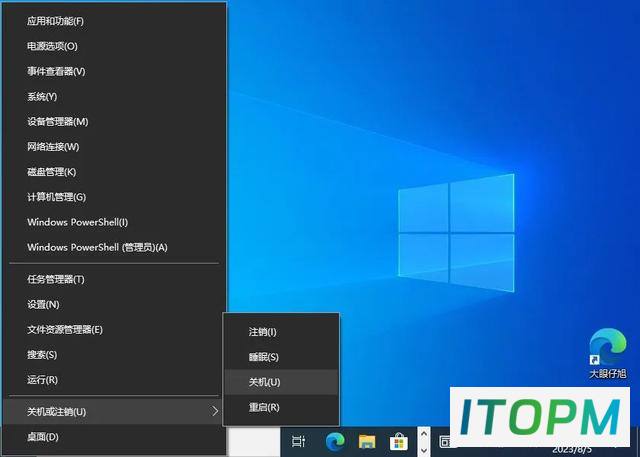Open File Explorer from the taskbar

367,441
